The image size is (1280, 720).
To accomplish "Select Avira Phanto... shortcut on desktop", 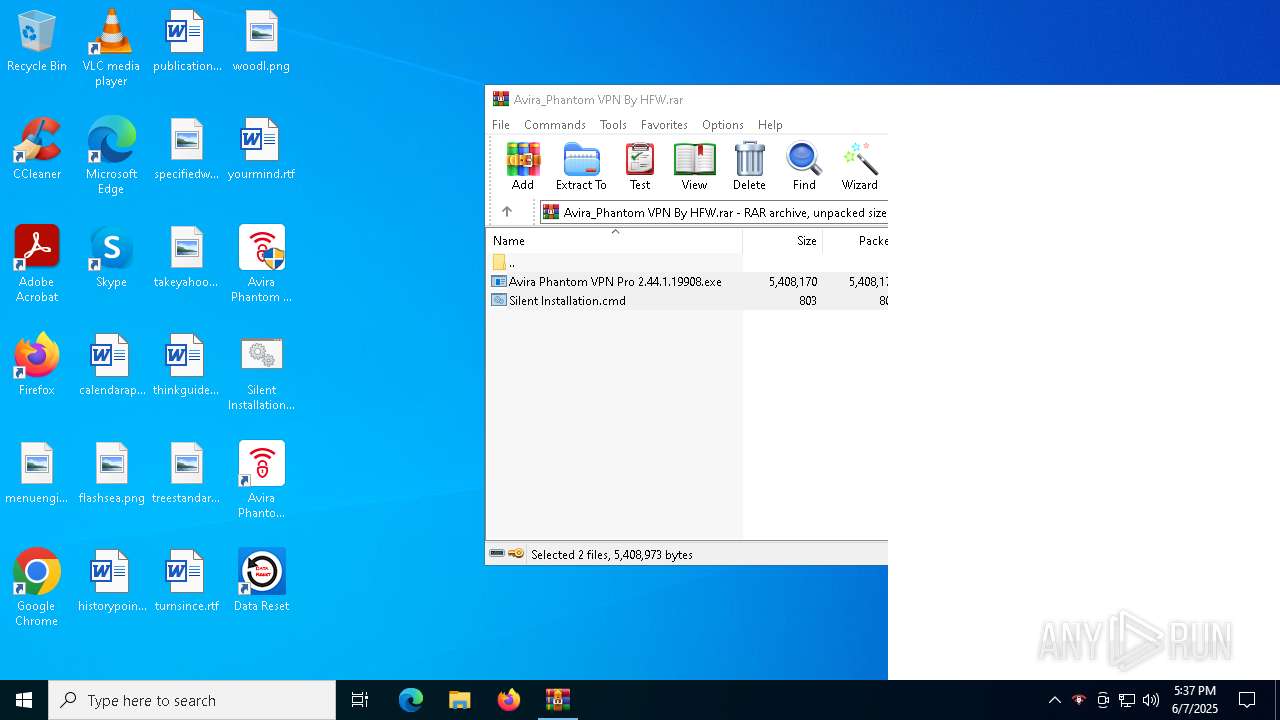I will tap(261, 480).
